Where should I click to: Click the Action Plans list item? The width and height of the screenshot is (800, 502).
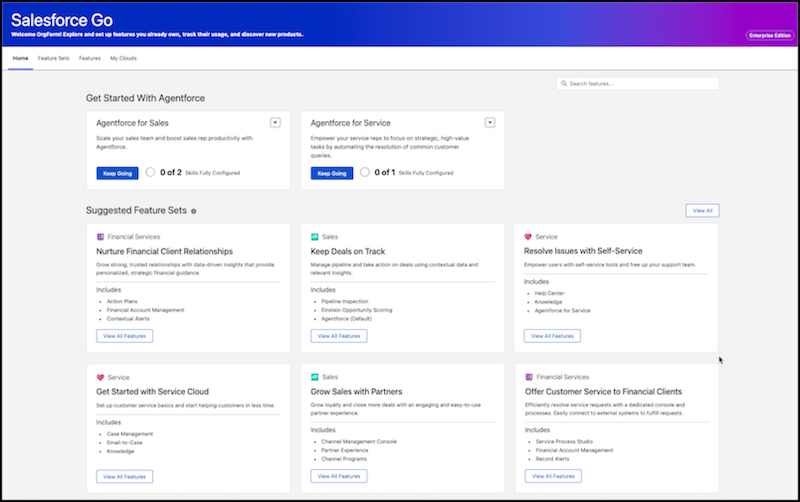coord(122,302)
